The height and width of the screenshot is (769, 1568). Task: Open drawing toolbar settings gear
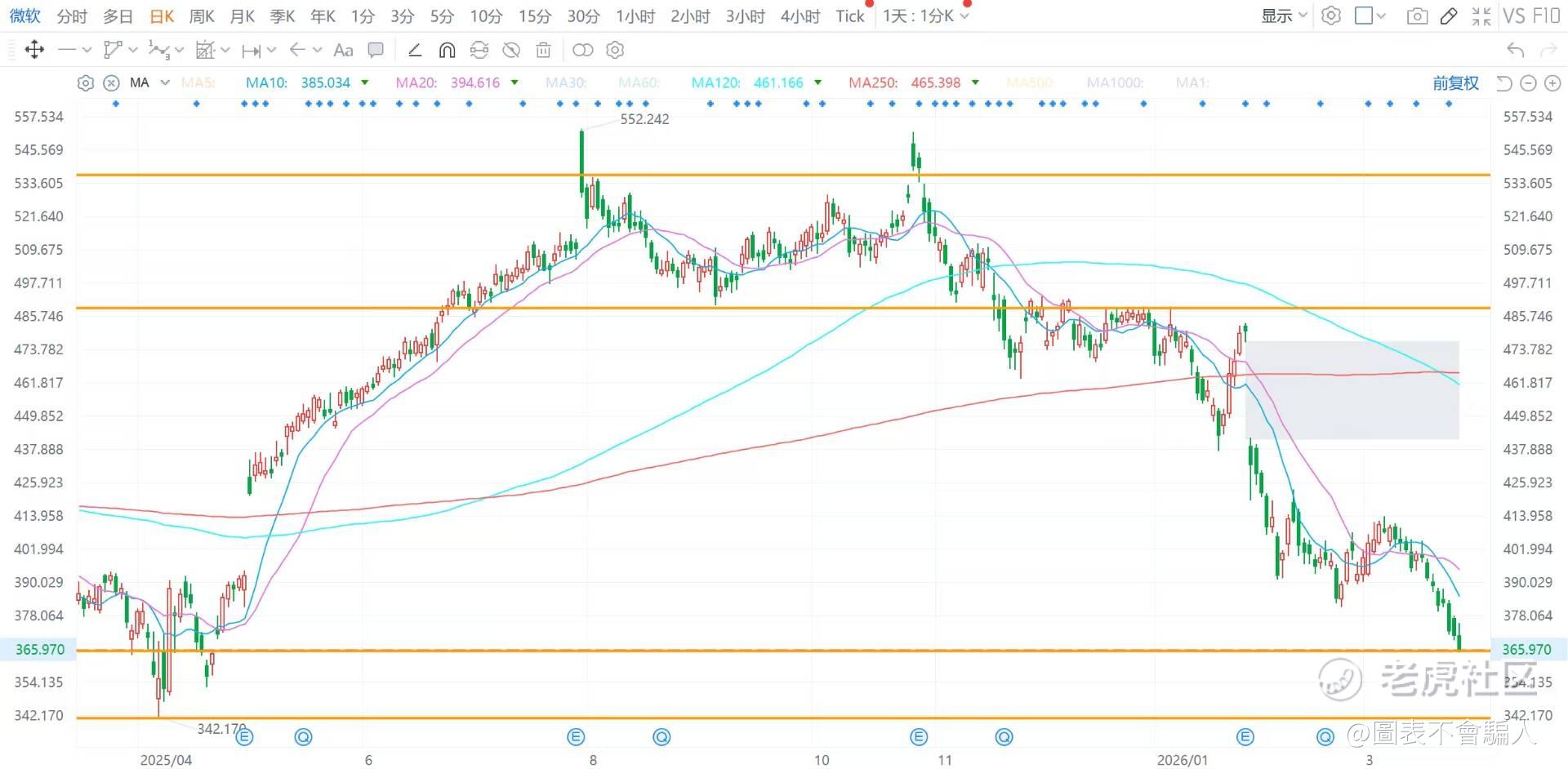(615, 51)
